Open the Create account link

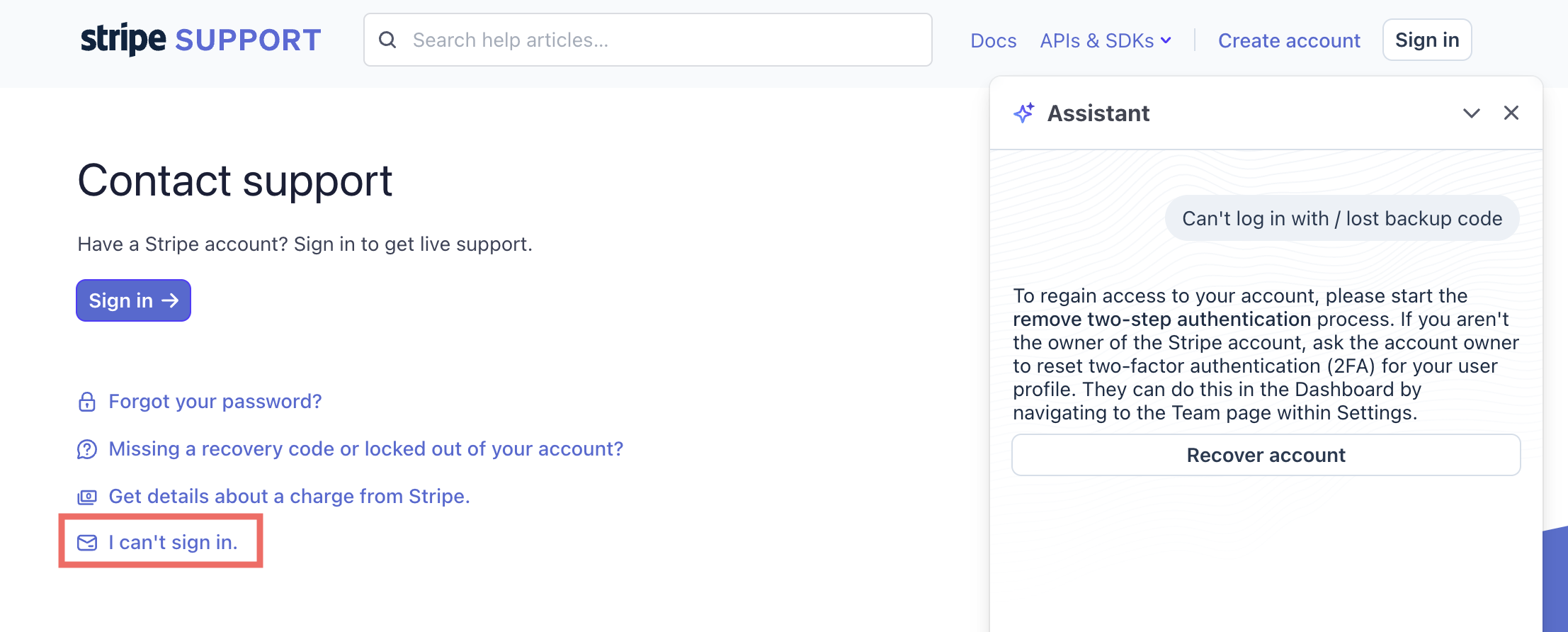tap(1289, 40)
